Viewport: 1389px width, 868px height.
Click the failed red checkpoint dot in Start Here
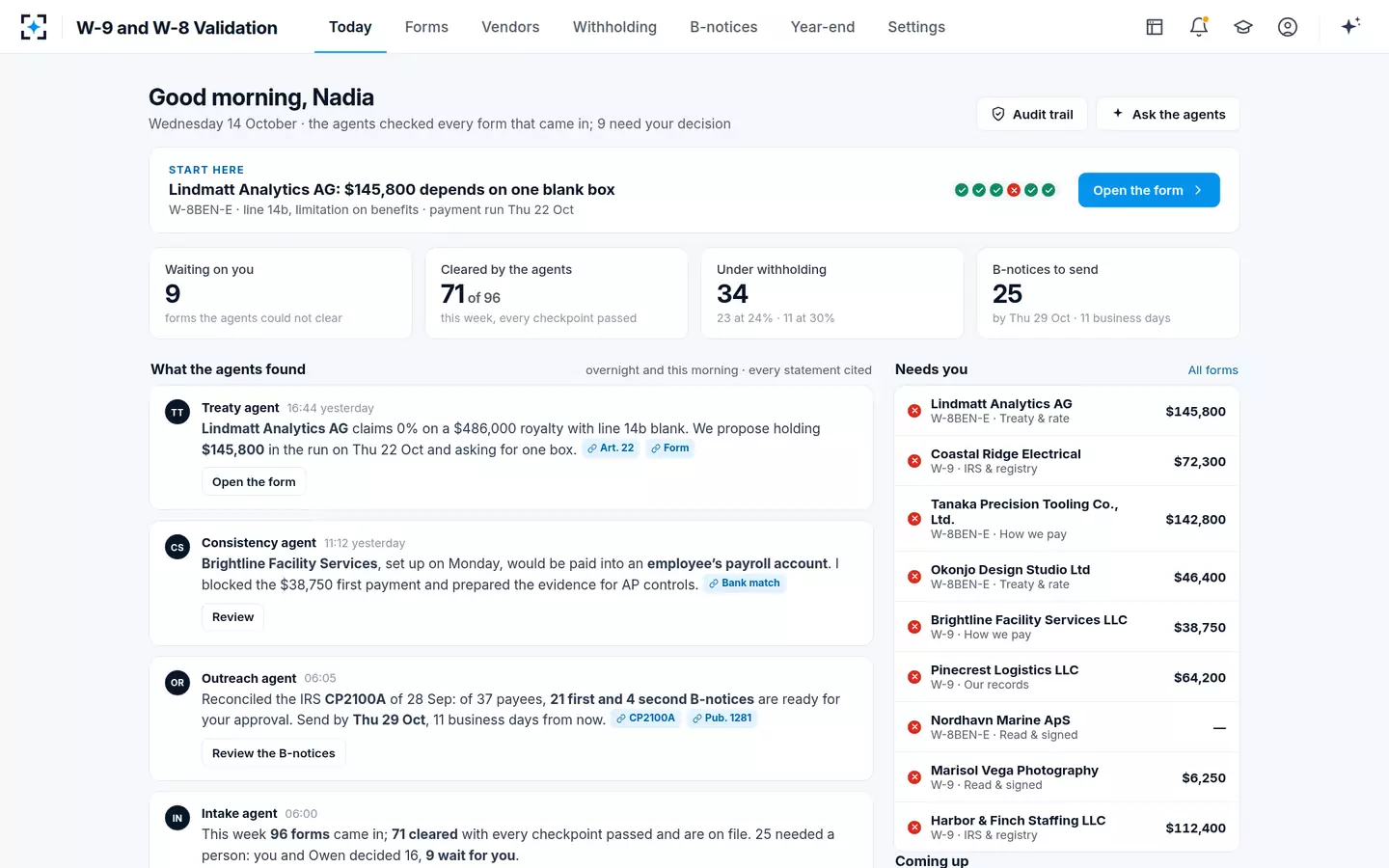click(x=1014, y=190)
